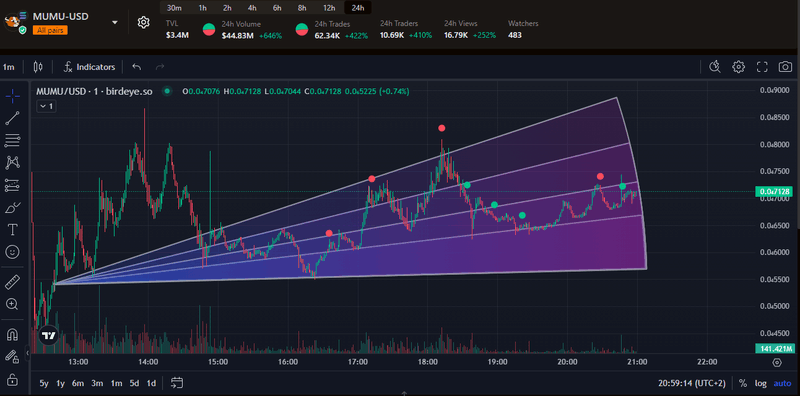Select the 6h stats timeframe

(277, 8)
